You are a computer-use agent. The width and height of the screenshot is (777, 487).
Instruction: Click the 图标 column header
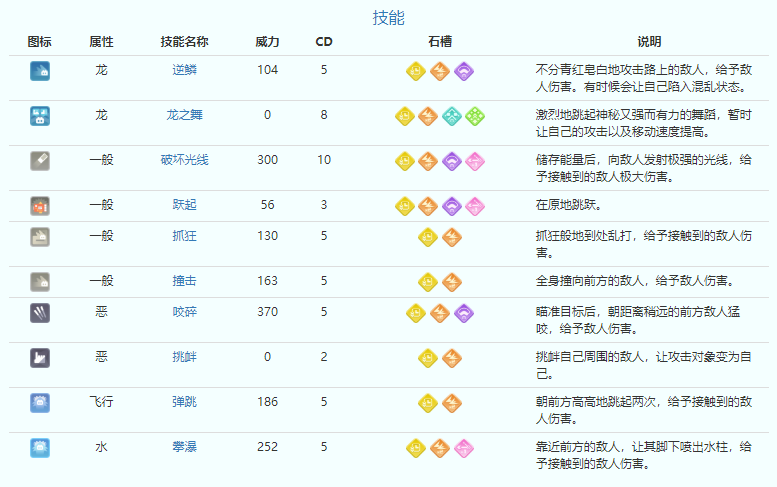[x=40, y=42]
